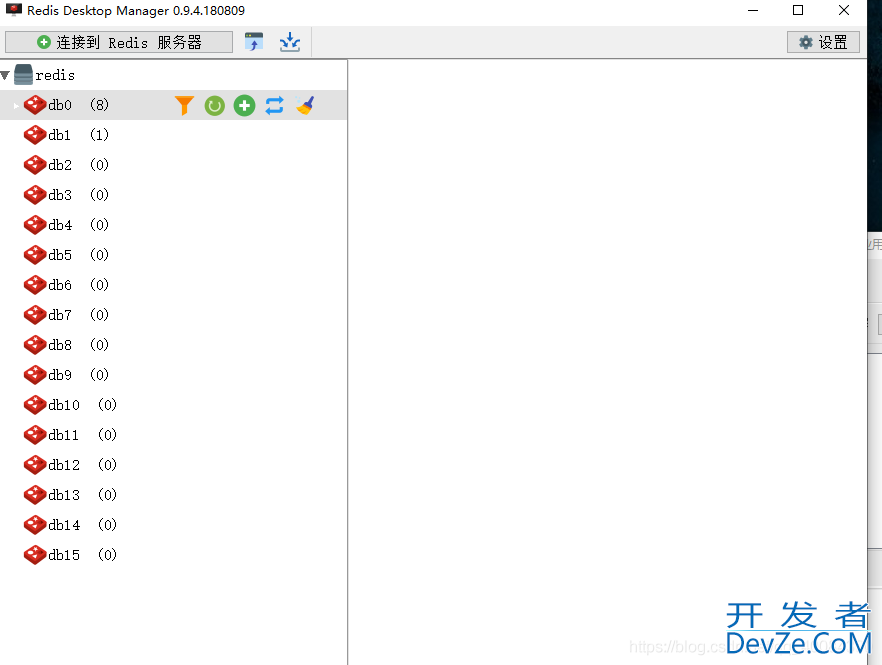Click the (8) key count of db0
This screenshot has height=665, width=882.
tap(100, 105)
